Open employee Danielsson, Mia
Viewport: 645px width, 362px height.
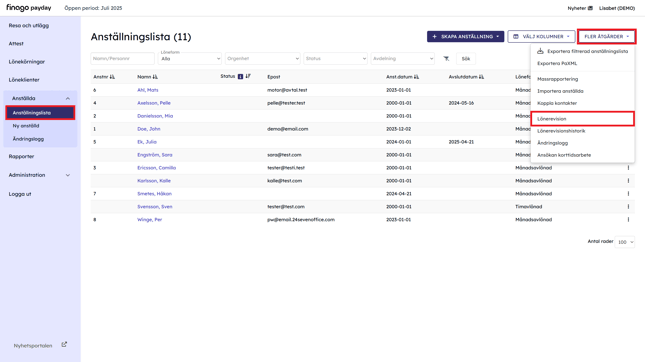155,116
